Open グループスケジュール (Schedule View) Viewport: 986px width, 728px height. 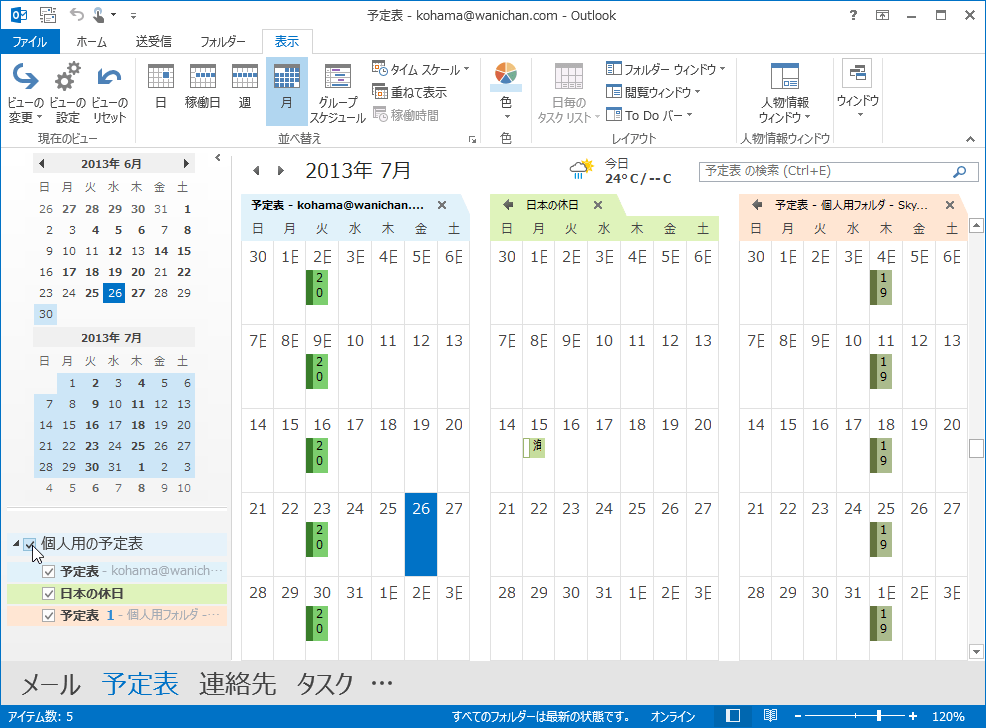tap(338, 93)
